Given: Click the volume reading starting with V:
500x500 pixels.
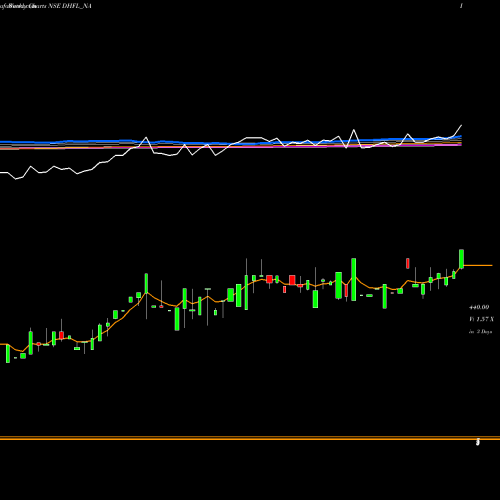Looking at the screenshot, I should [481, 319].
